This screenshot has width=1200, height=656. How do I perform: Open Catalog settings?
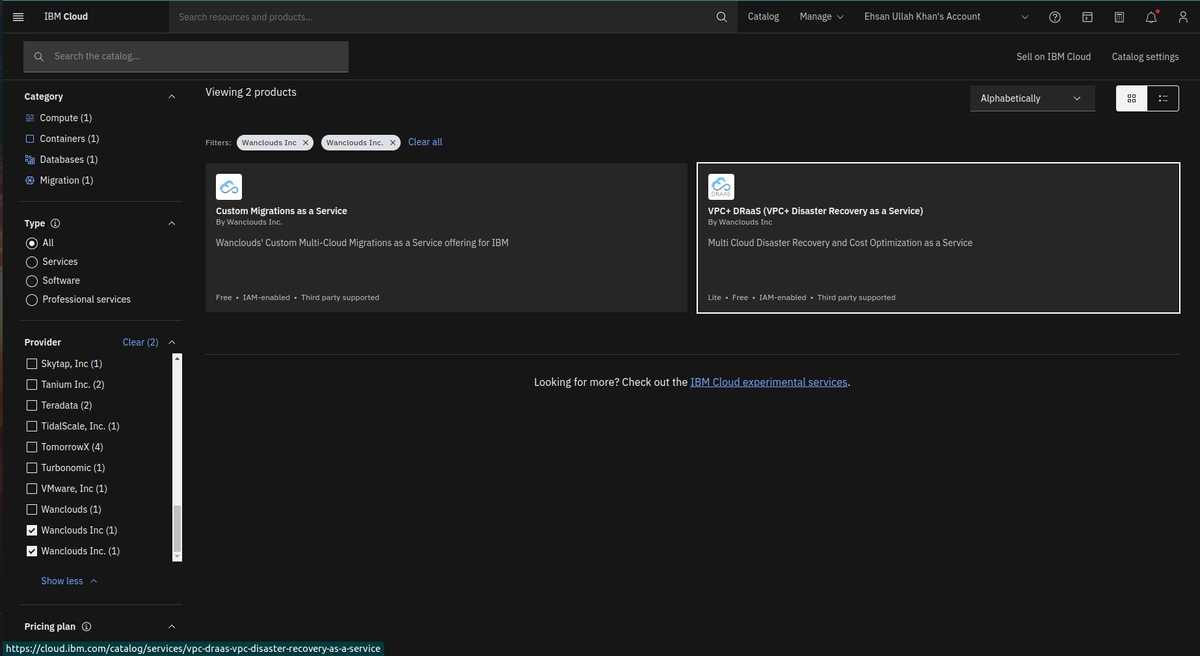[x=1145, y=57]
